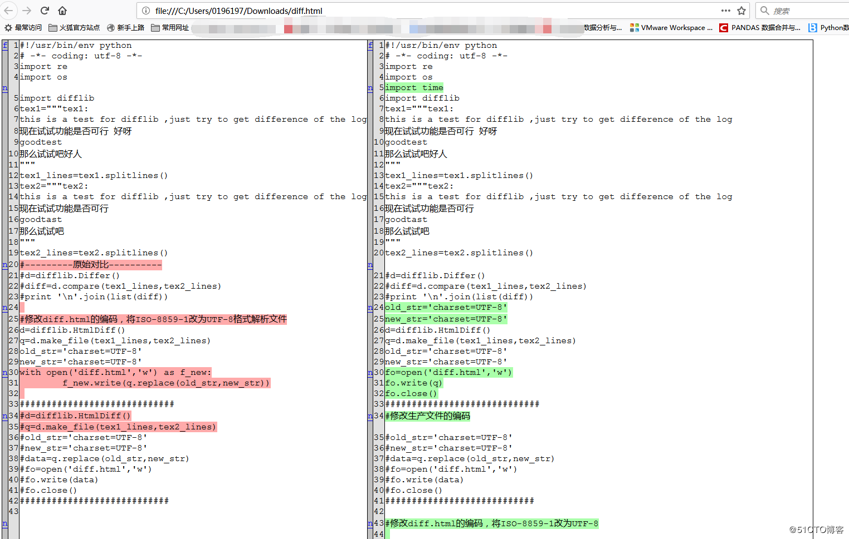Click the address bar showing diff.html path

[400, 11]
